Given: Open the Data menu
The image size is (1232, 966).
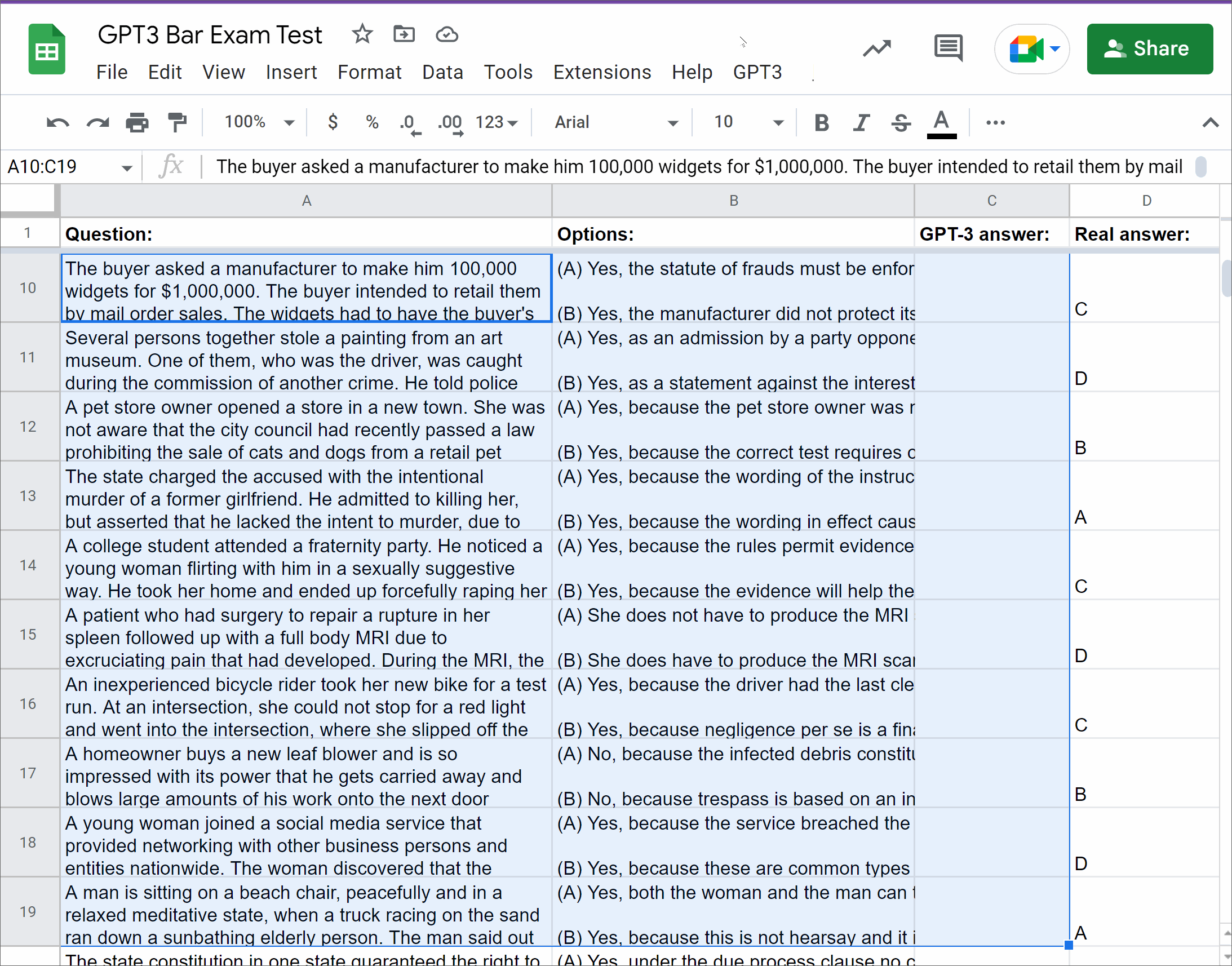Looking at the screenshot, I should (442, 72).
